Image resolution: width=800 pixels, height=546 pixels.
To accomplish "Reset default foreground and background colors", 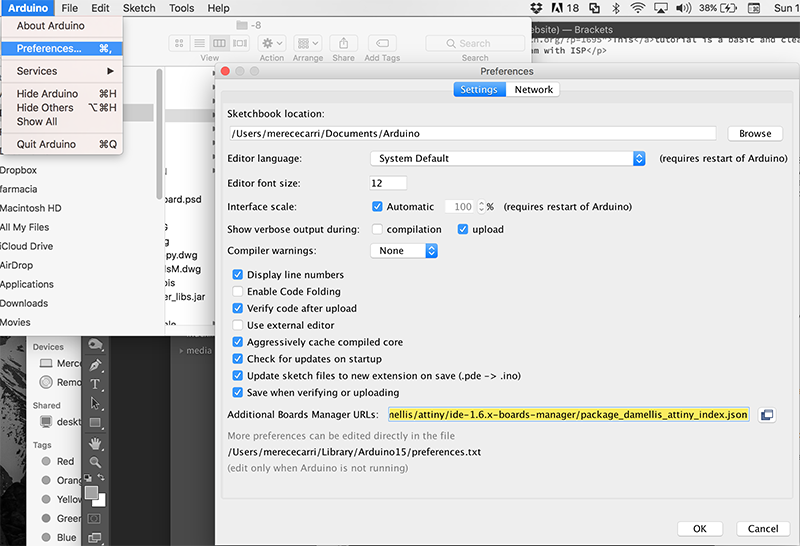I will coord(88,478).
